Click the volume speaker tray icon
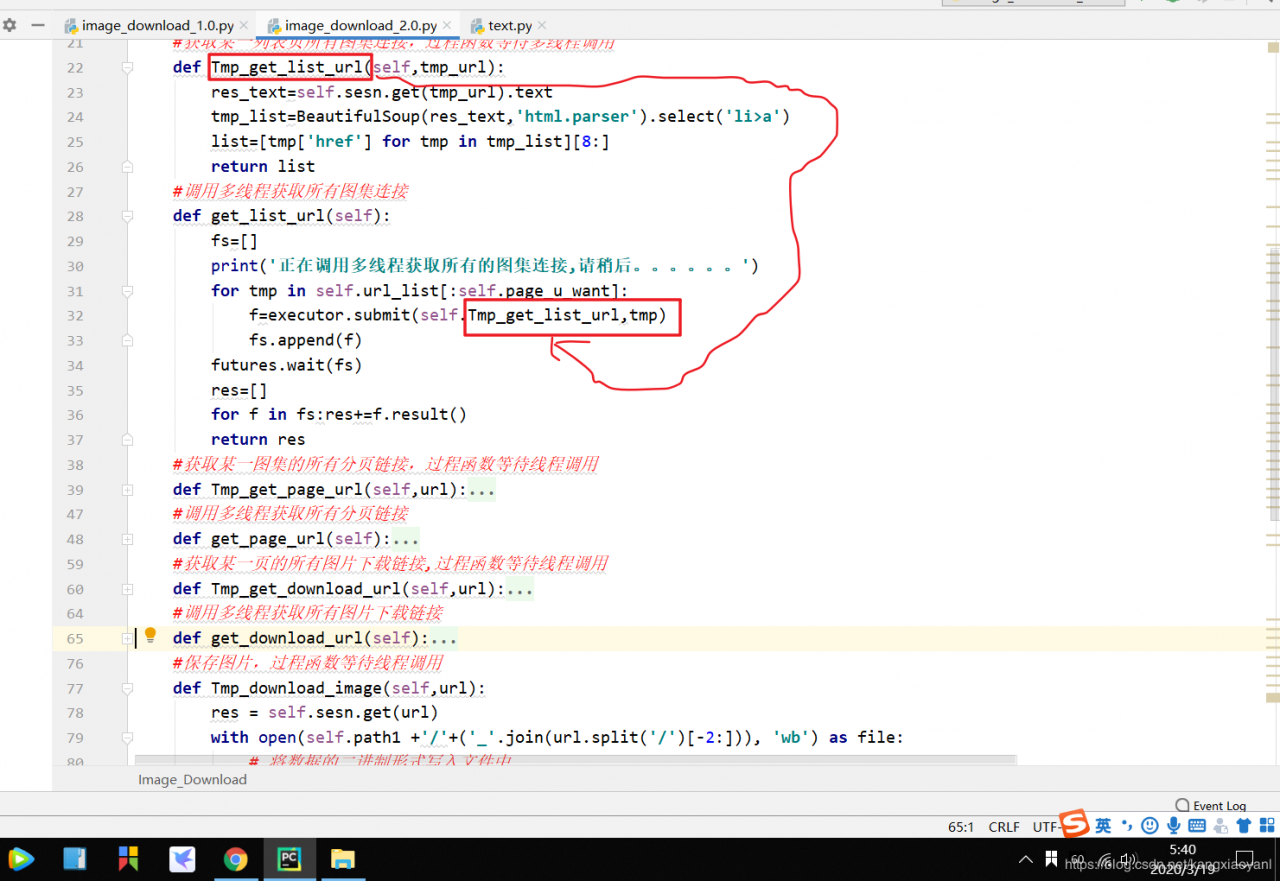This screenshot has width=1280, height=881. 1127,859
